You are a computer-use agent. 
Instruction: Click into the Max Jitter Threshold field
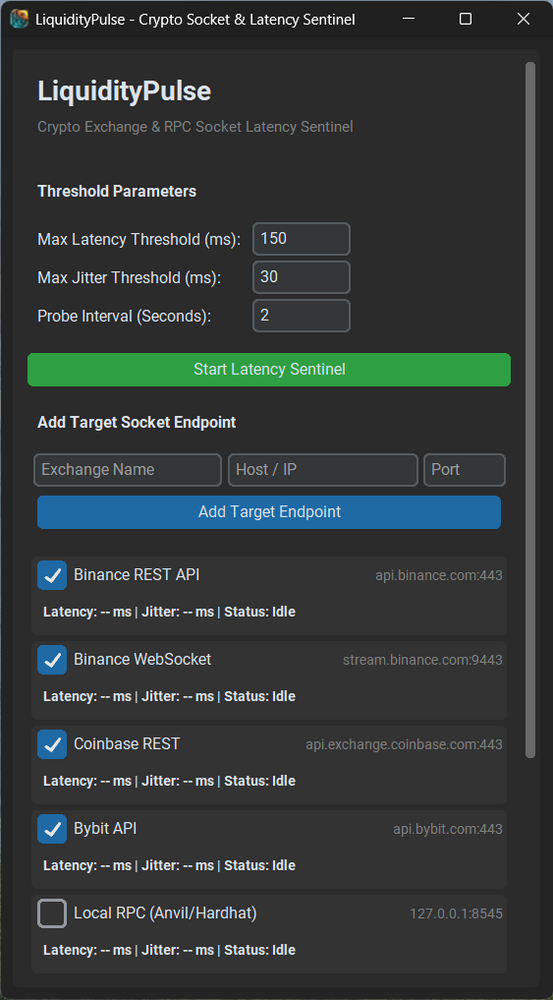click(x=302, y=277)
